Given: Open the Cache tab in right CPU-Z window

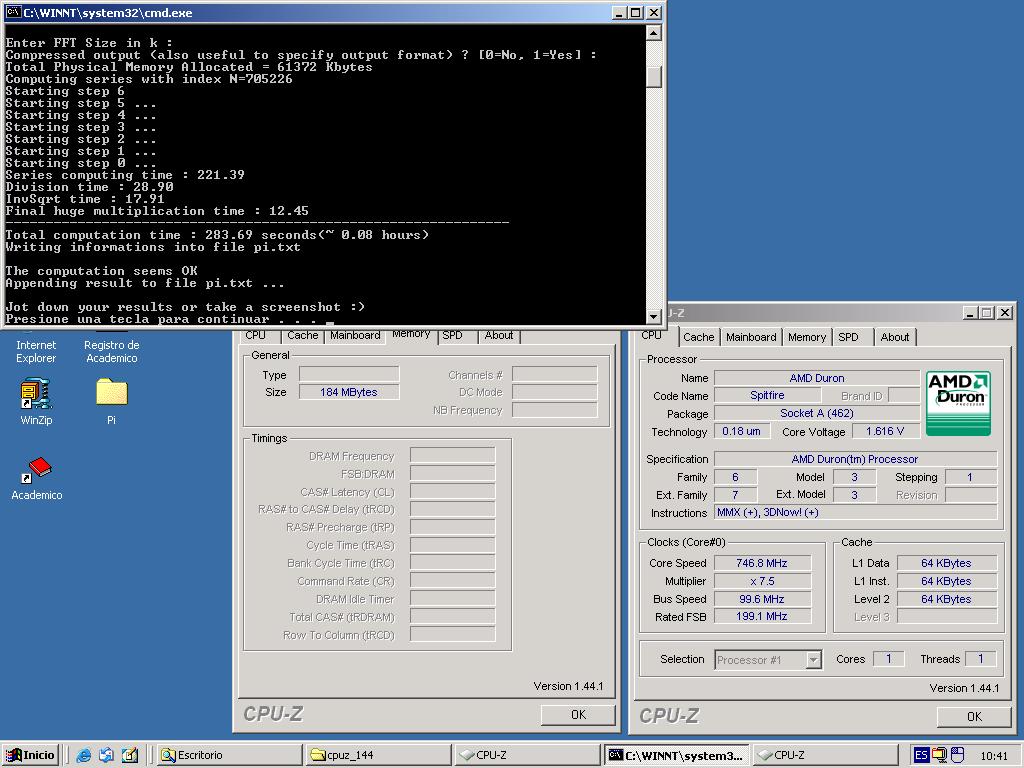Looking at the screenshot, I should [699, 337].
